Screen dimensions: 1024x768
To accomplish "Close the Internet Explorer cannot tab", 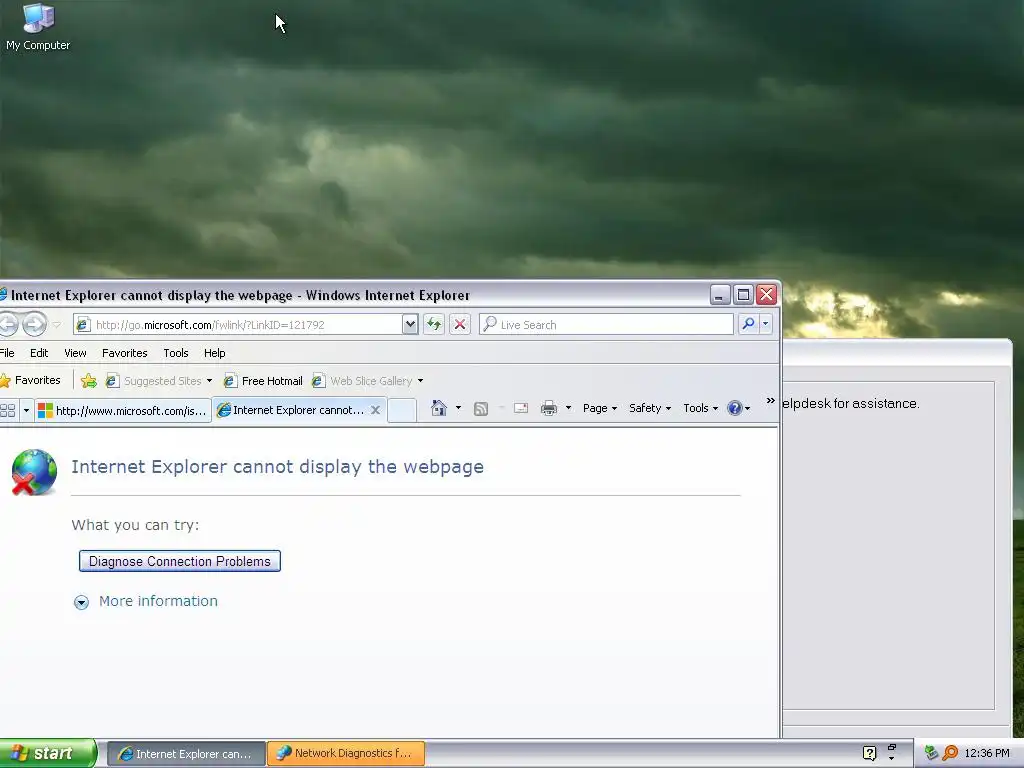I will [x=376, y=410].
